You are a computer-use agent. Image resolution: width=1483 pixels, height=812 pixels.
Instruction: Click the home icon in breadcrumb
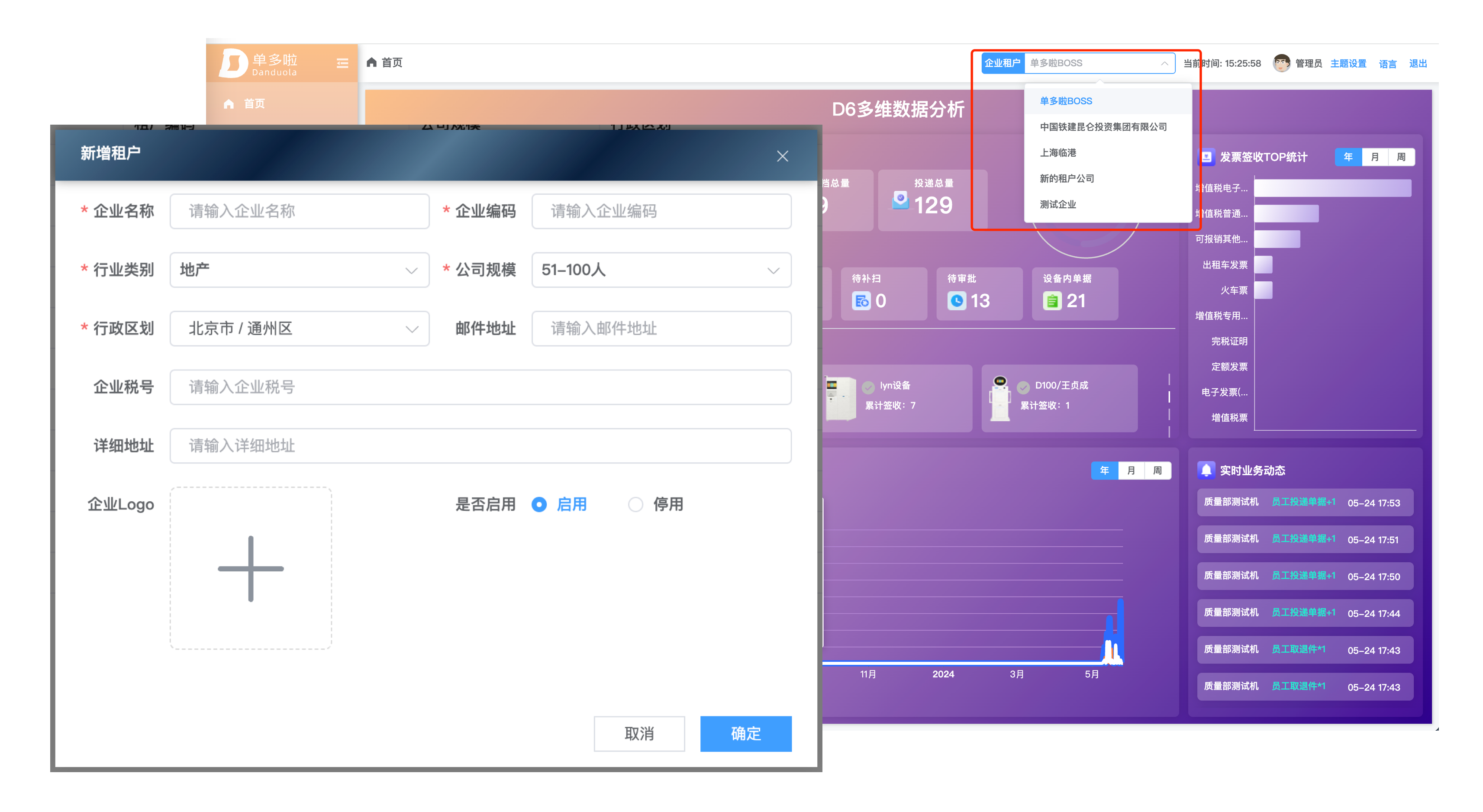tap(371, 62)
